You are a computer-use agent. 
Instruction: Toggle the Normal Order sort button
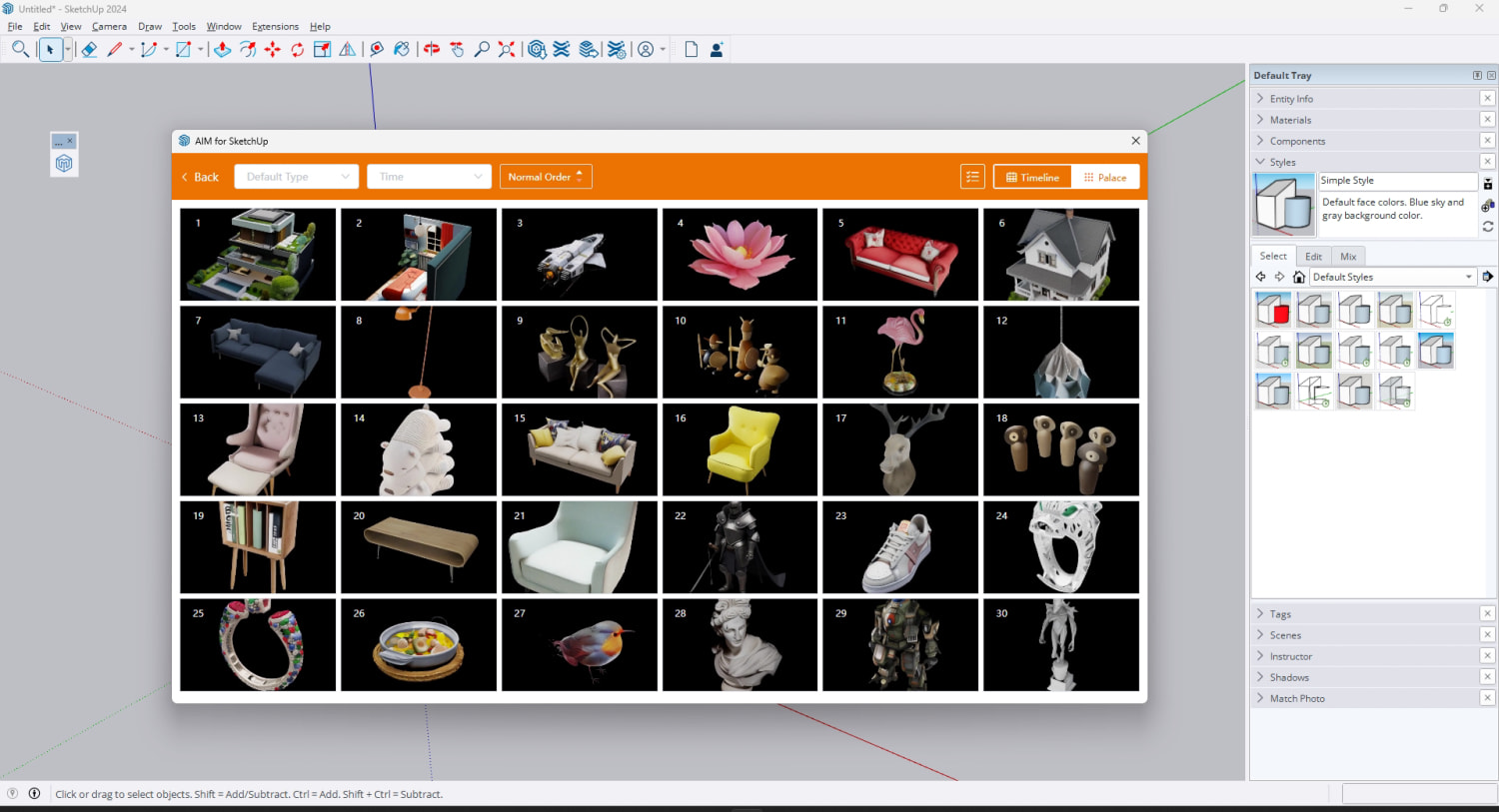546,177
